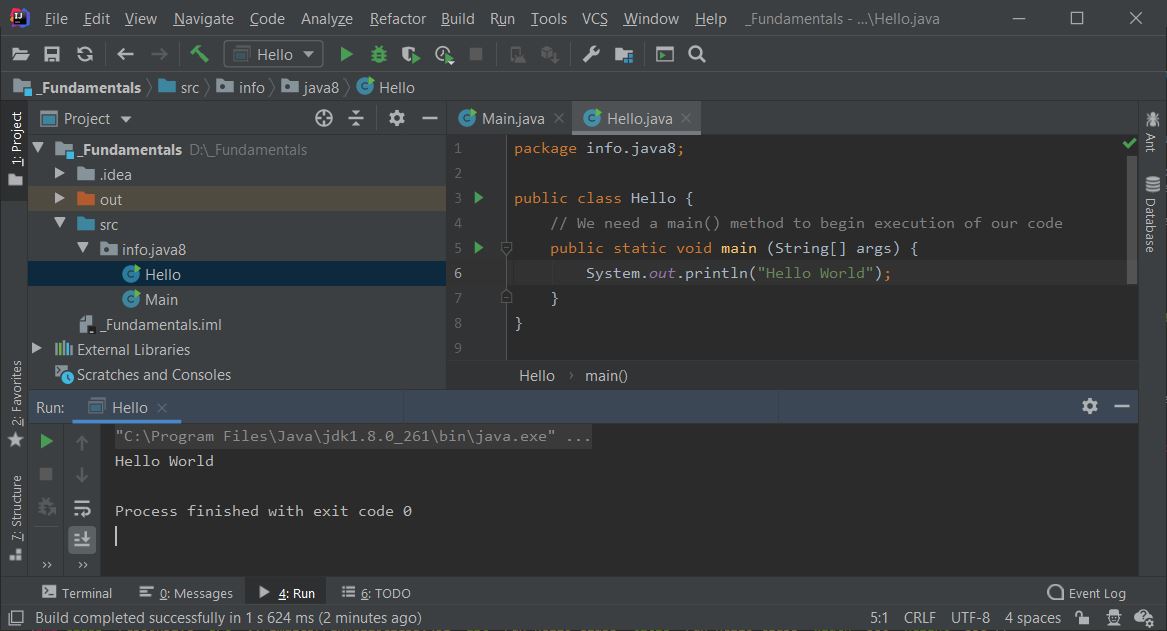Open the Ant side tool window
Viewport: 1167px width, 631px height.
click(x=1151, y=132)
